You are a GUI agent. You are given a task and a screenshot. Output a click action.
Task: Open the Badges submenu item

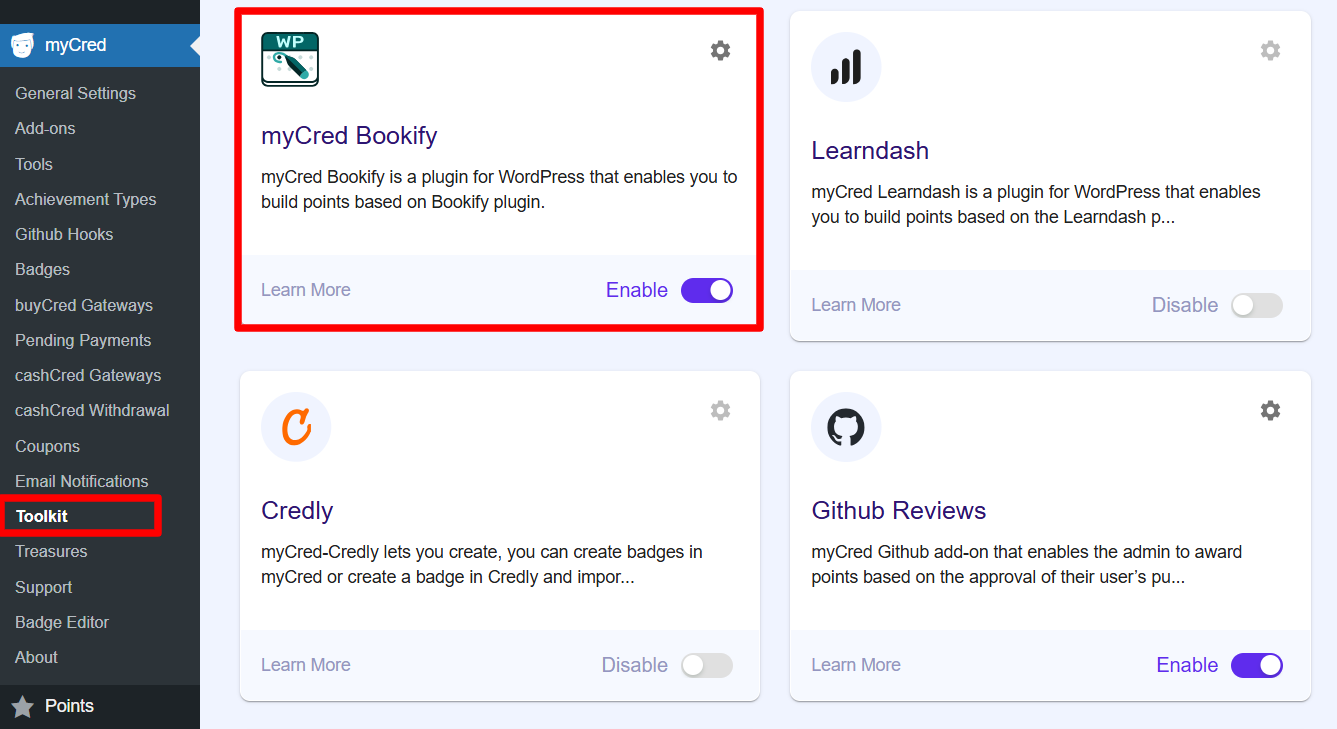[42, 269]
